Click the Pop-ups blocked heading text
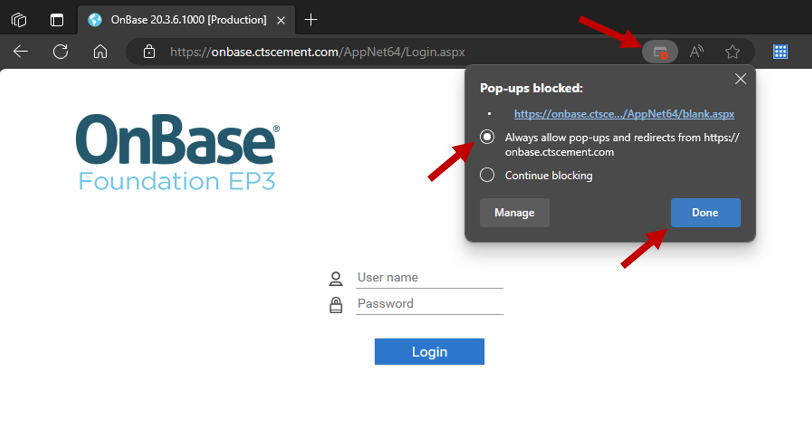The height and width of the screenshot is (430, 812). pos(531,88)
